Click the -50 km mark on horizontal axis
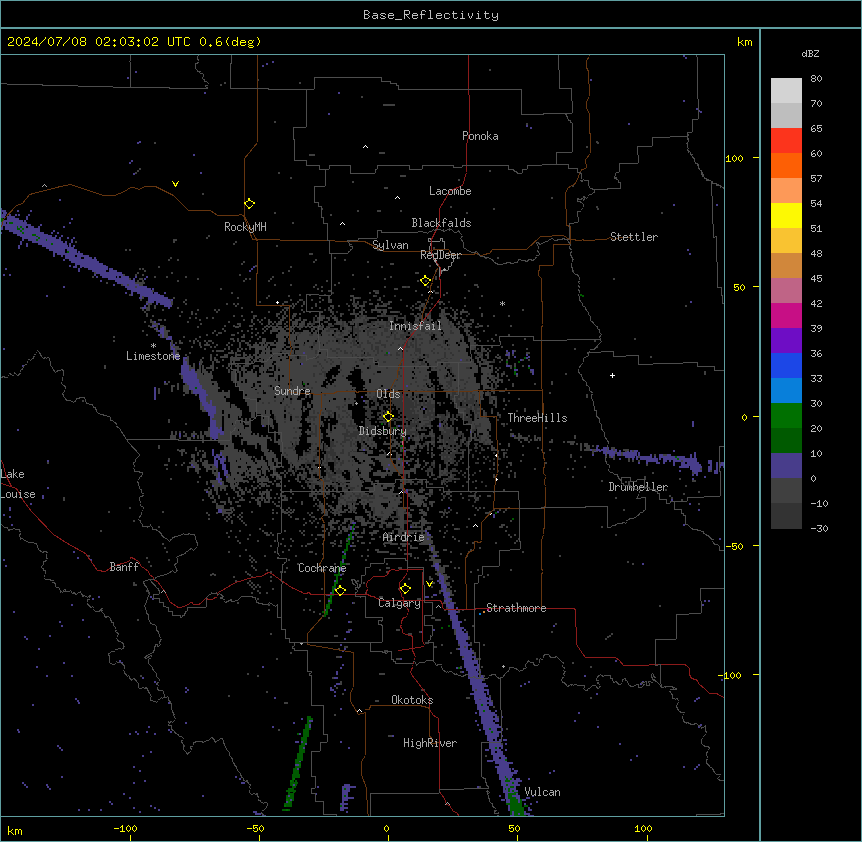The width and height of the screenshot is (862, 842). pyautogui.click(x=255, y=828)
